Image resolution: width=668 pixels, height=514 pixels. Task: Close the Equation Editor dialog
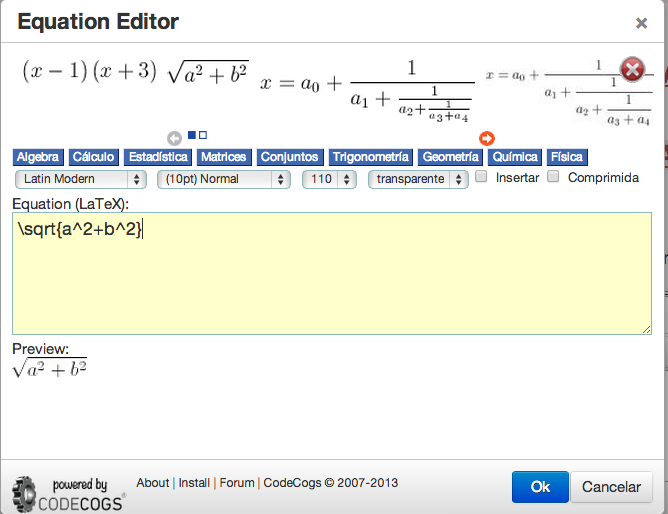coord(641,23)
